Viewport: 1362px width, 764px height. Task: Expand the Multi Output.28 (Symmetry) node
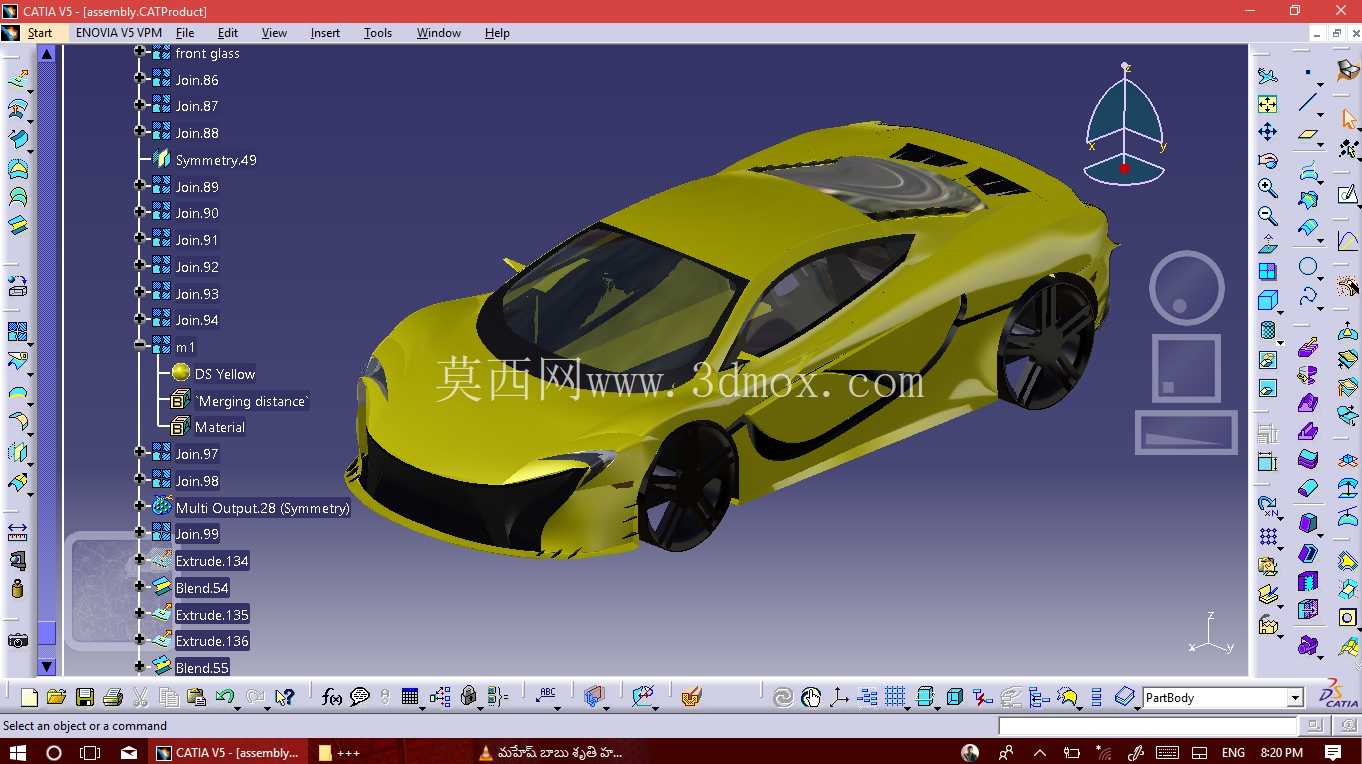(x=140, y=507)
